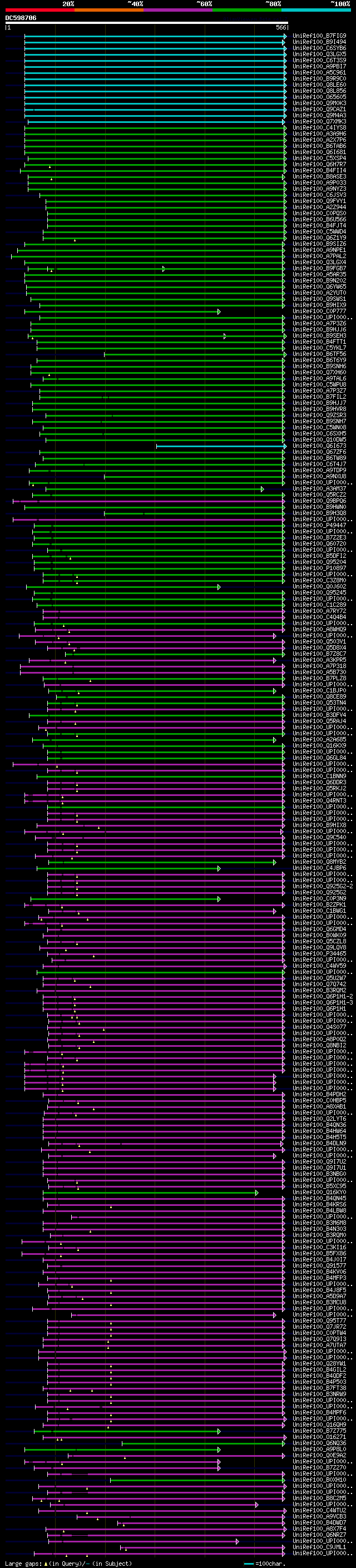Select the UniRef100_B4FJT4 label
This screenshot has width=356, height=1568.
319,225
